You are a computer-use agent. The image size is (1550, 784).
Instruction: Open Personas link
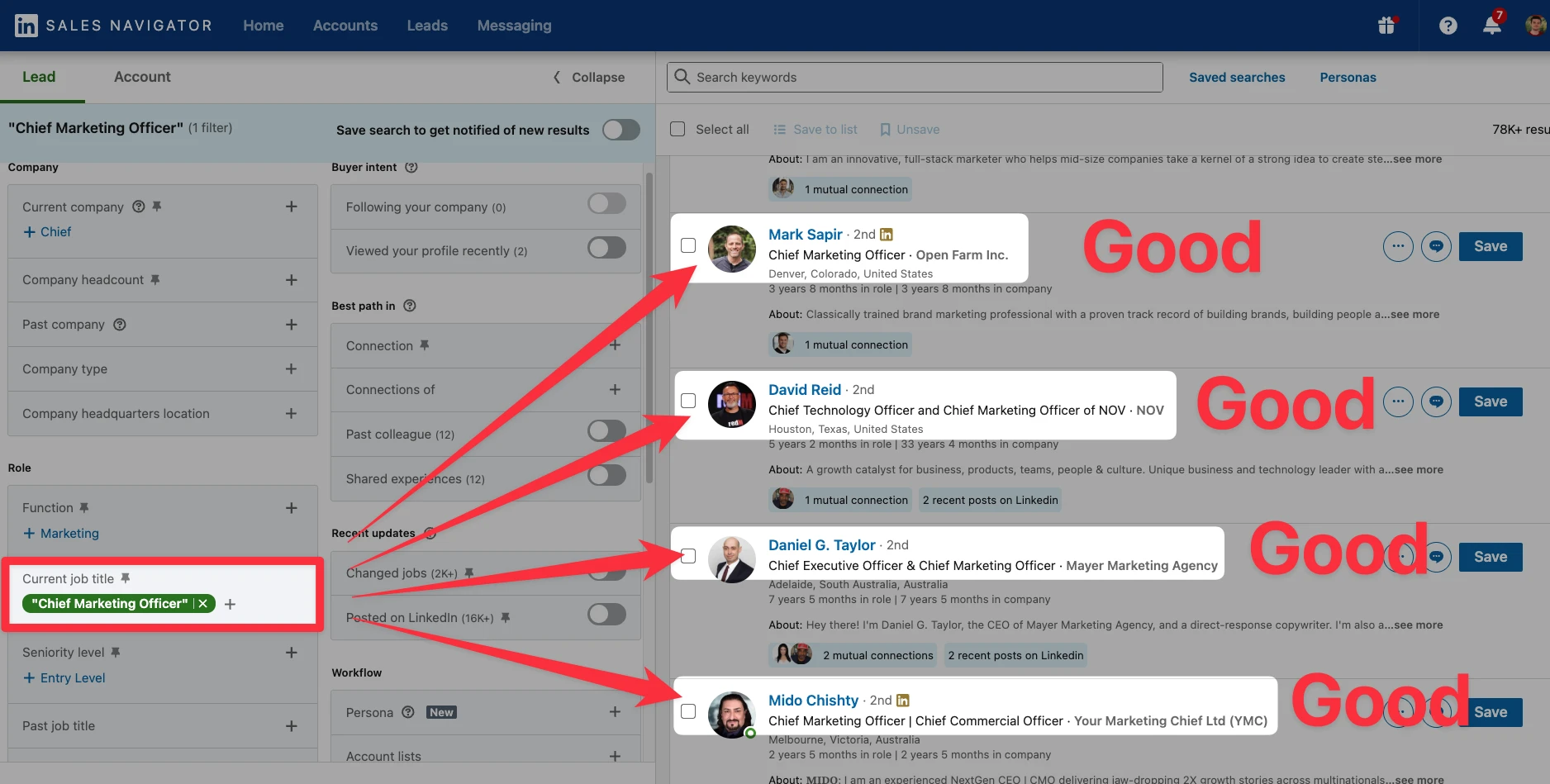tap(1348, 77)
